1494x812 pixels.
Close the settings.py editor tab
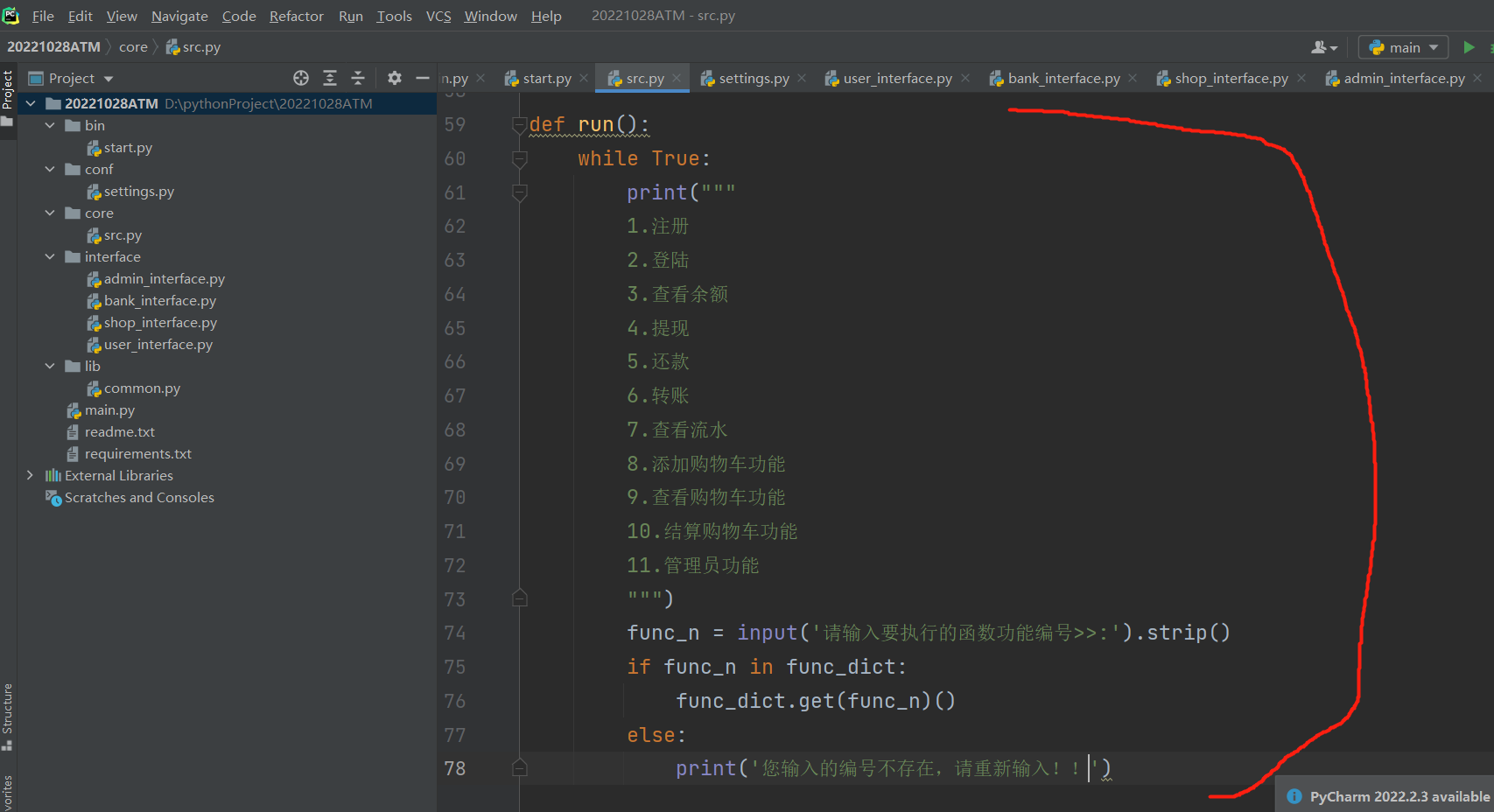pos(802,78)
